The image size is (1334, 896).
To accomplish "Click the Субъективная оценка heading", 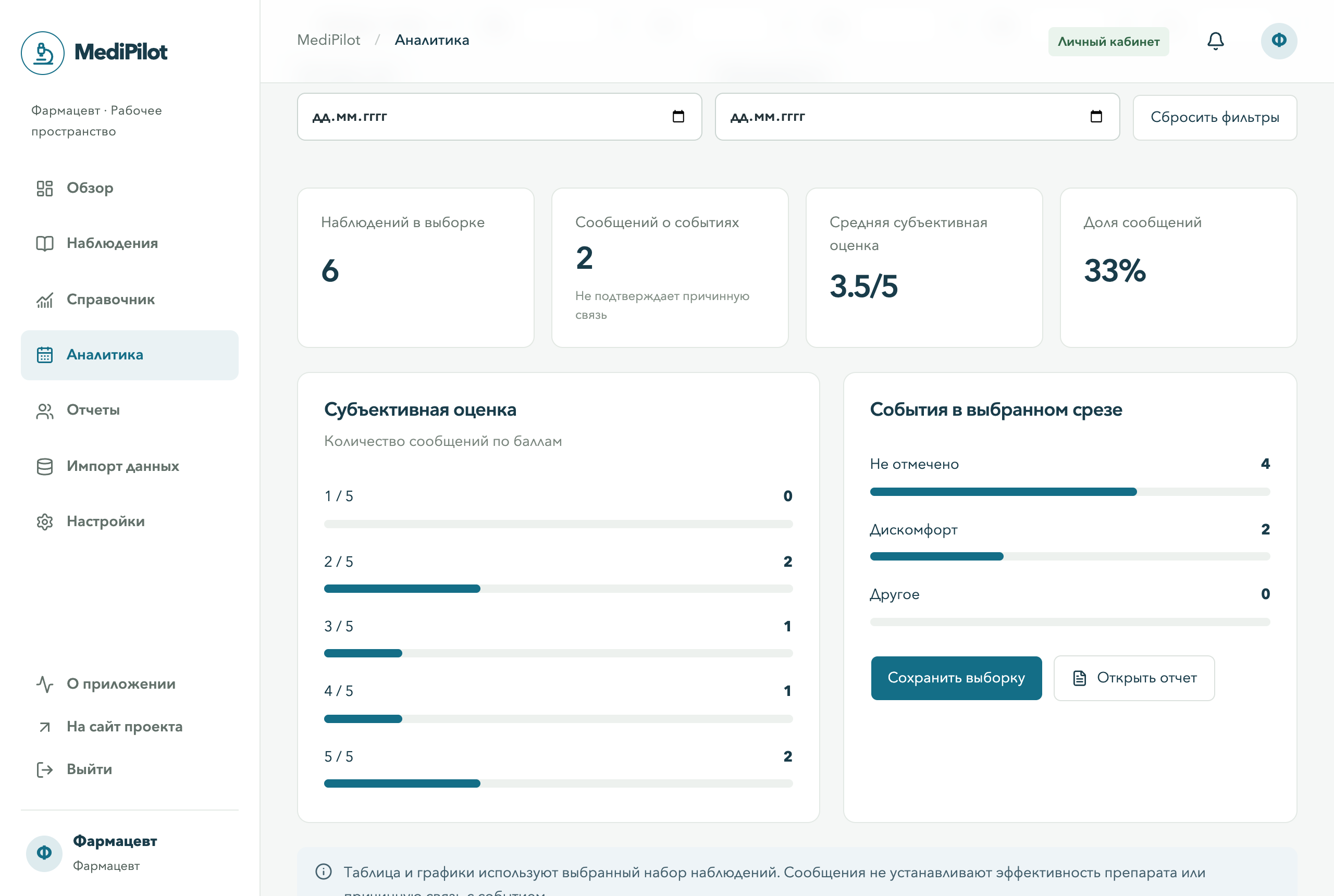I will pos(420,410).
